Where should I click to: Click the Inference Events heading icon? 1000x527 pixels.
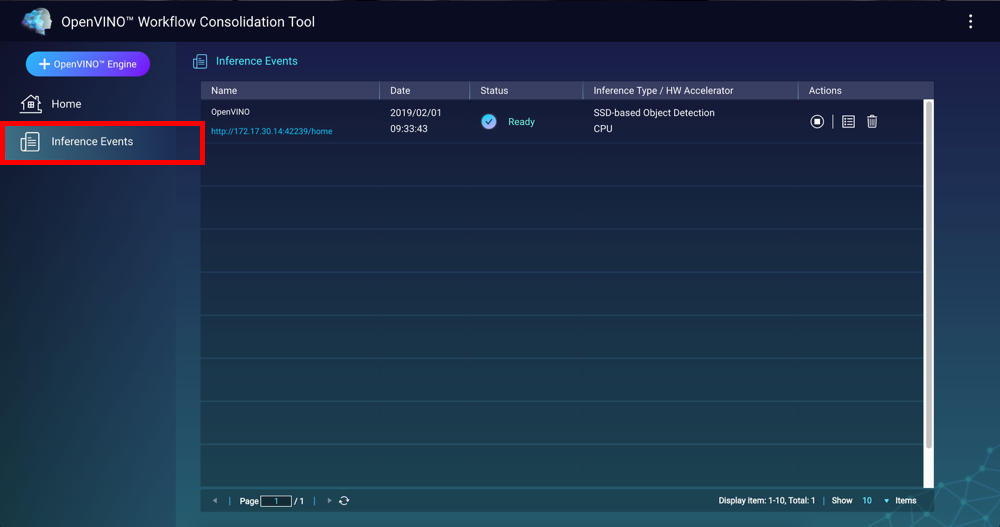tap(200, 62)
